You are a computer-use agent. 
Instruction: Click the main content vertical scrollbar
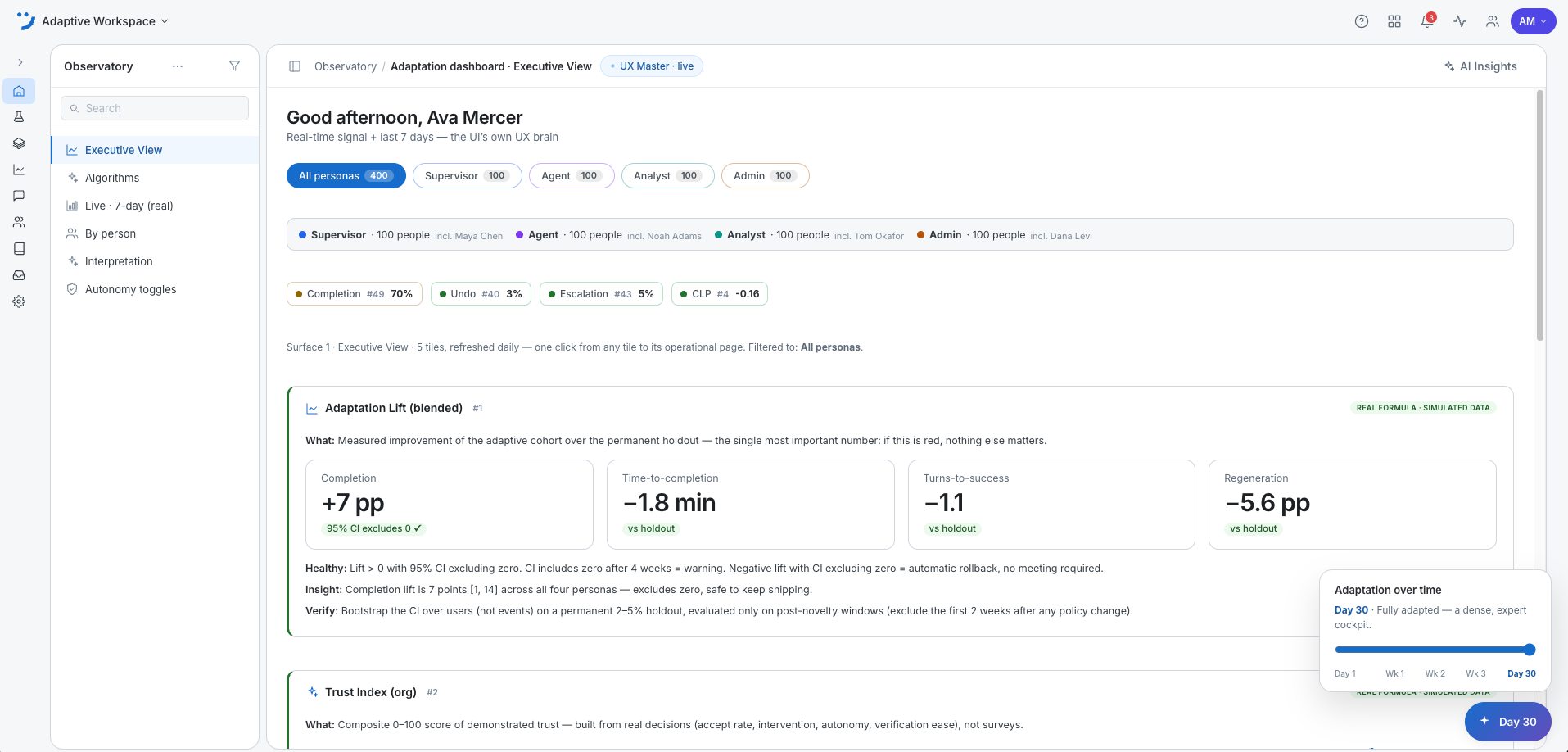1540,215
